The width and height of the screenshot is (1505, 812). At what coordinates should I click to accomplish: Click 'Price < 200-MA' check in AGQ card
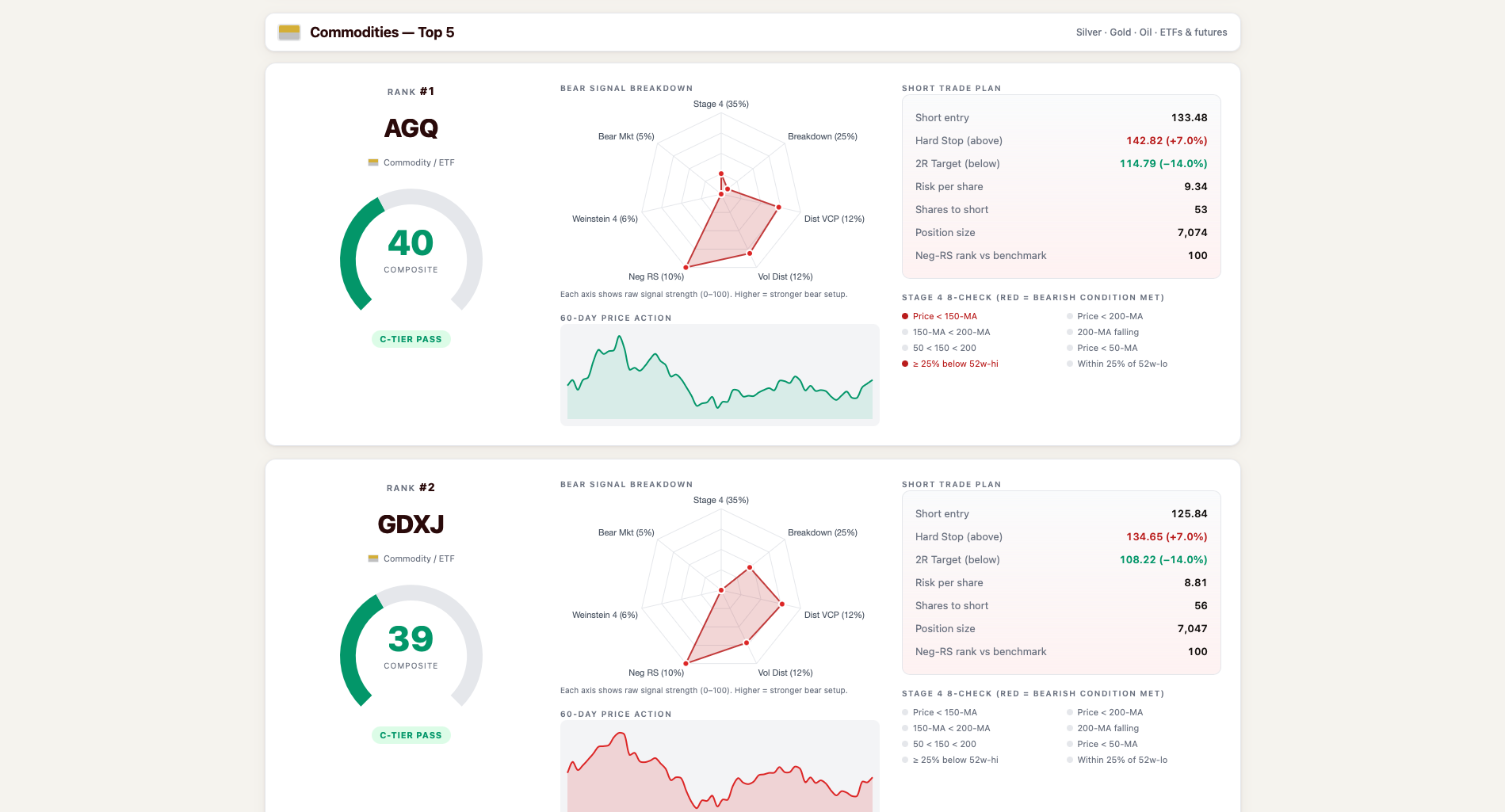tap(1105, 316)
